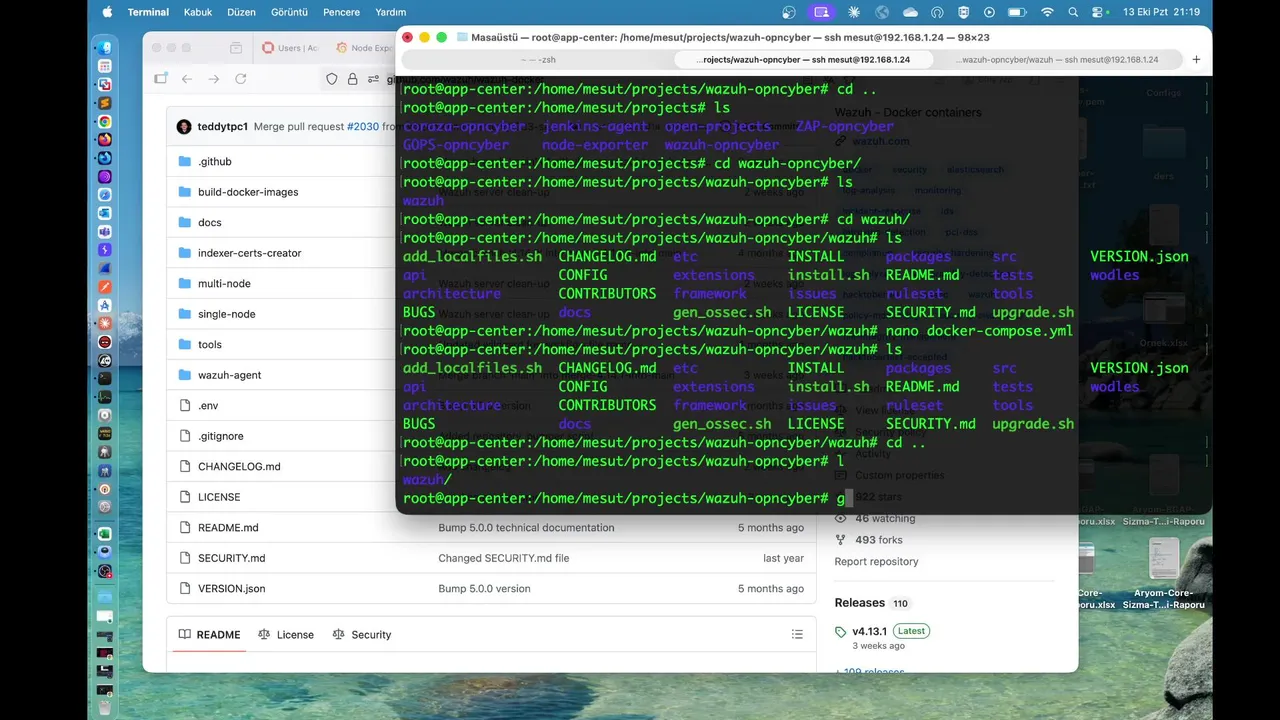This screenshot has height=720, width=1280.
Task: Open SECURITY.md in the file list
Action: click(232, 558)
